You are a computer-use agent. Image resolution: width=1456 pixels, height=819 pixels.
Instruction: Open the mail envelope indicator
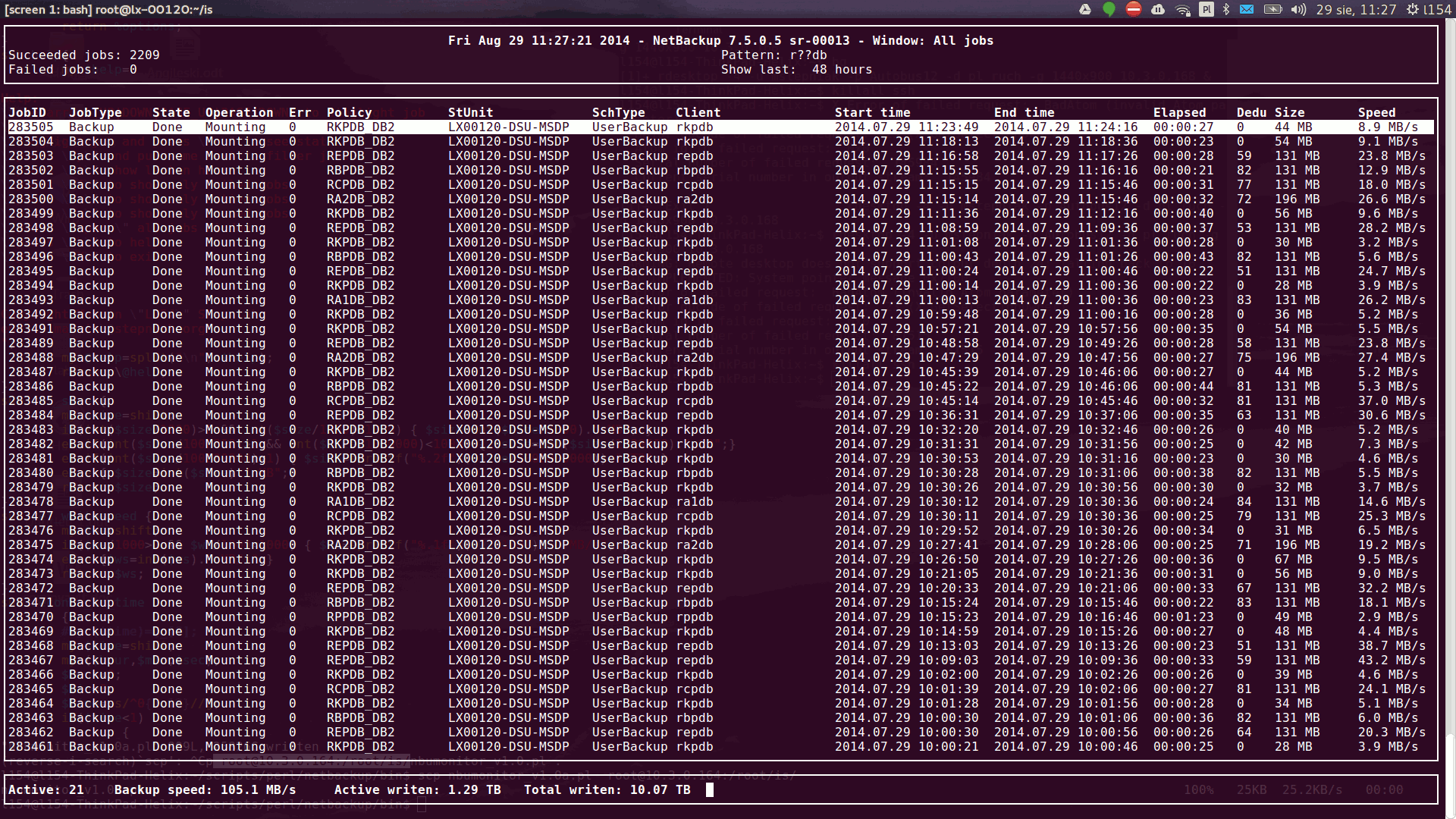click(x=1247, y=9)
